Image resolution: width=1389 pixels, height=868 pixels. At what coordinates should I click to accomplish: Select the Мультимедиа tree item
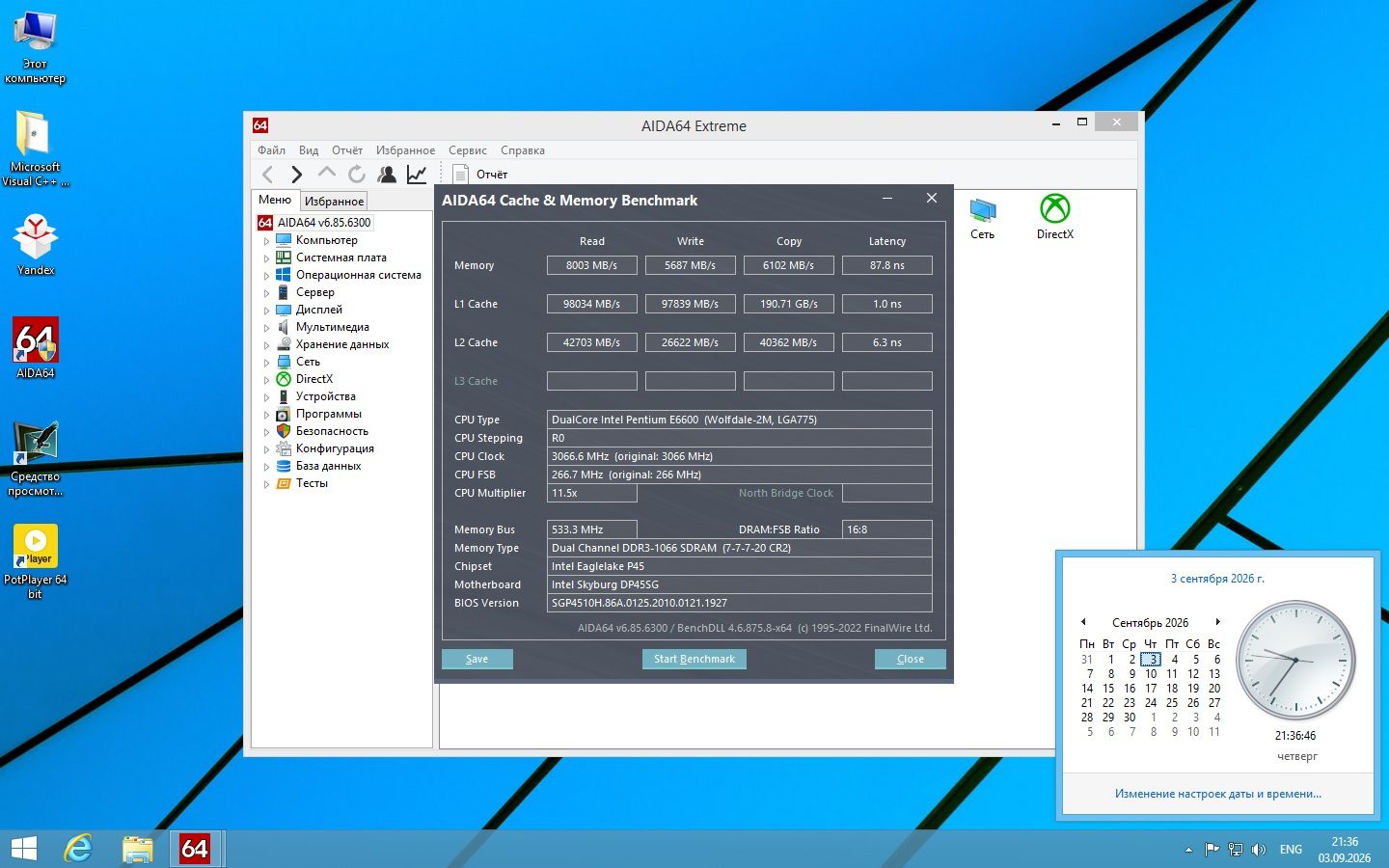pyautogui.click(x=332, y=328)
